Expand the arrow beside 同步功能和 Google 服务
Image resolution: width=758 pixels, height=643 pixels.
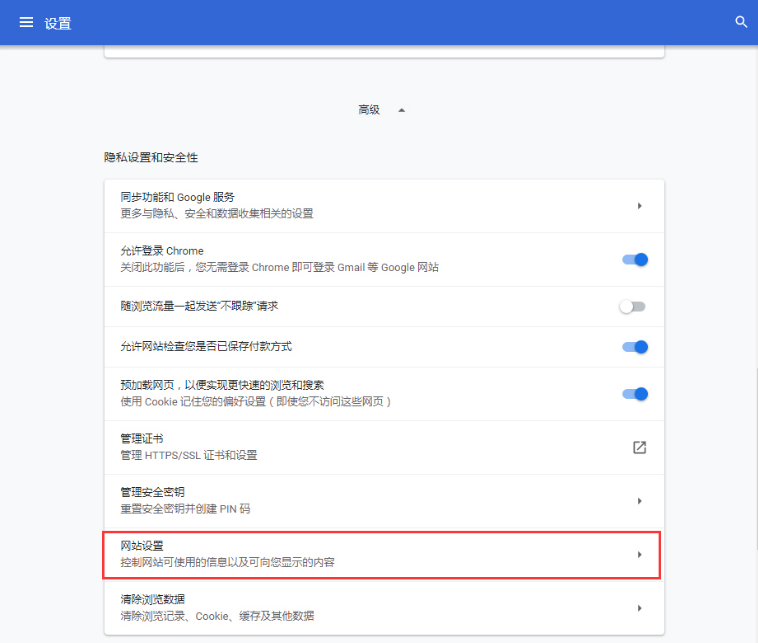(x=639, y=206)
